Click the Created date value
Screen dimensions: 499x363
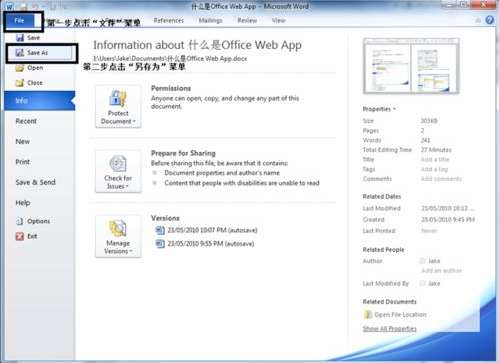click(x=448, y=220)
